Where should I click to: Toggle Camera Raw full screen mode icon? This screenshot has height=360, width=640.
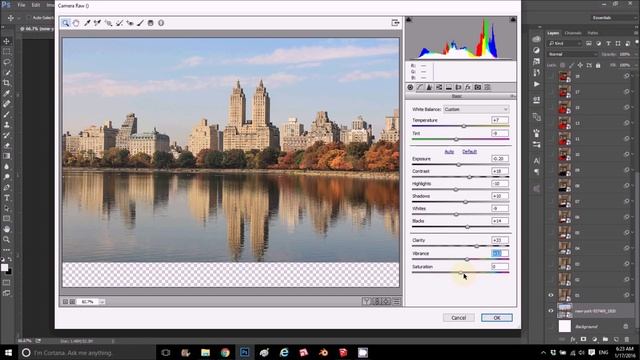(395, 23)
